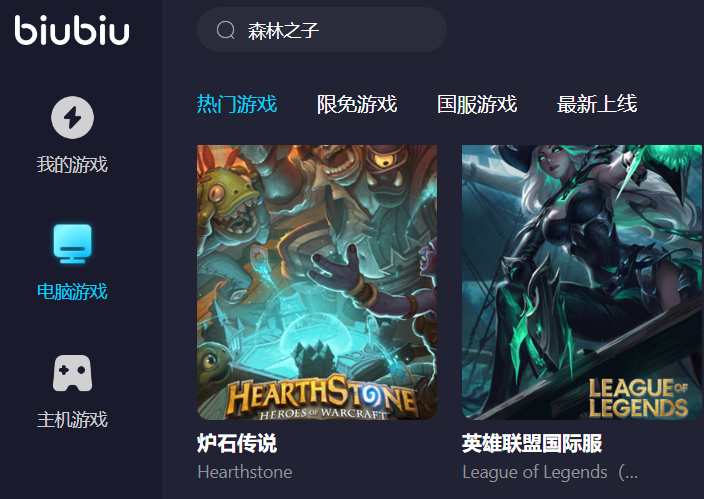Click the Hearthstone English subtitle
Screen dimensions: 704x499
tap(245, 472)
